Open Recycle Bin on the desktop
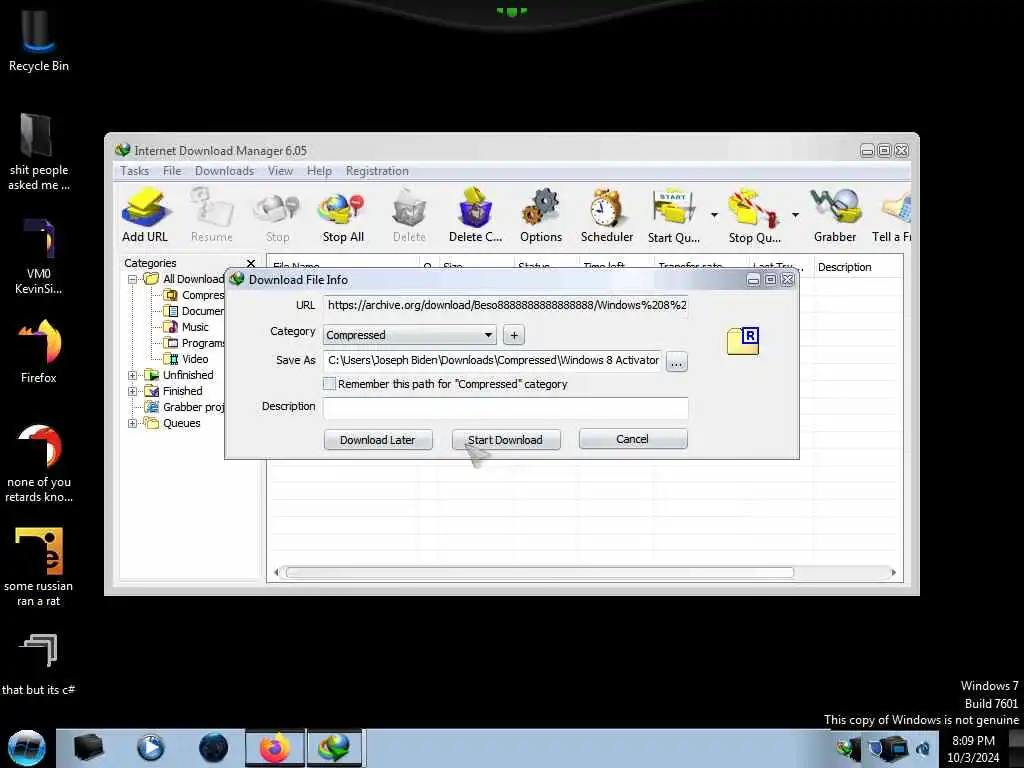 tap(39, 39)
